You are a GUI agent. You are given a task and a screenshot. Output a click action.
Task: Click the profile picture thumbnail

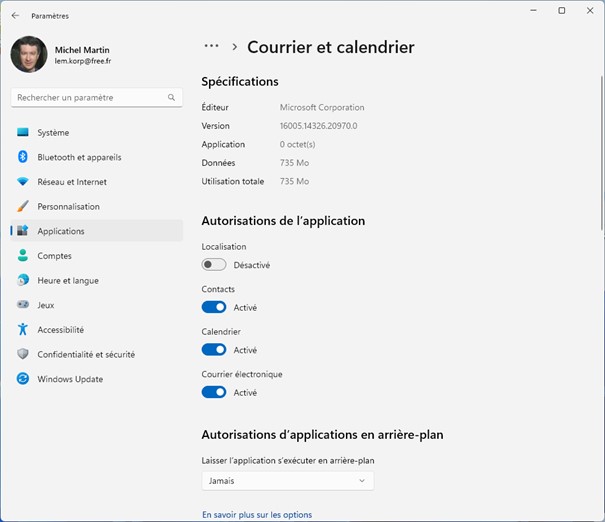click(x=29, y=54)
